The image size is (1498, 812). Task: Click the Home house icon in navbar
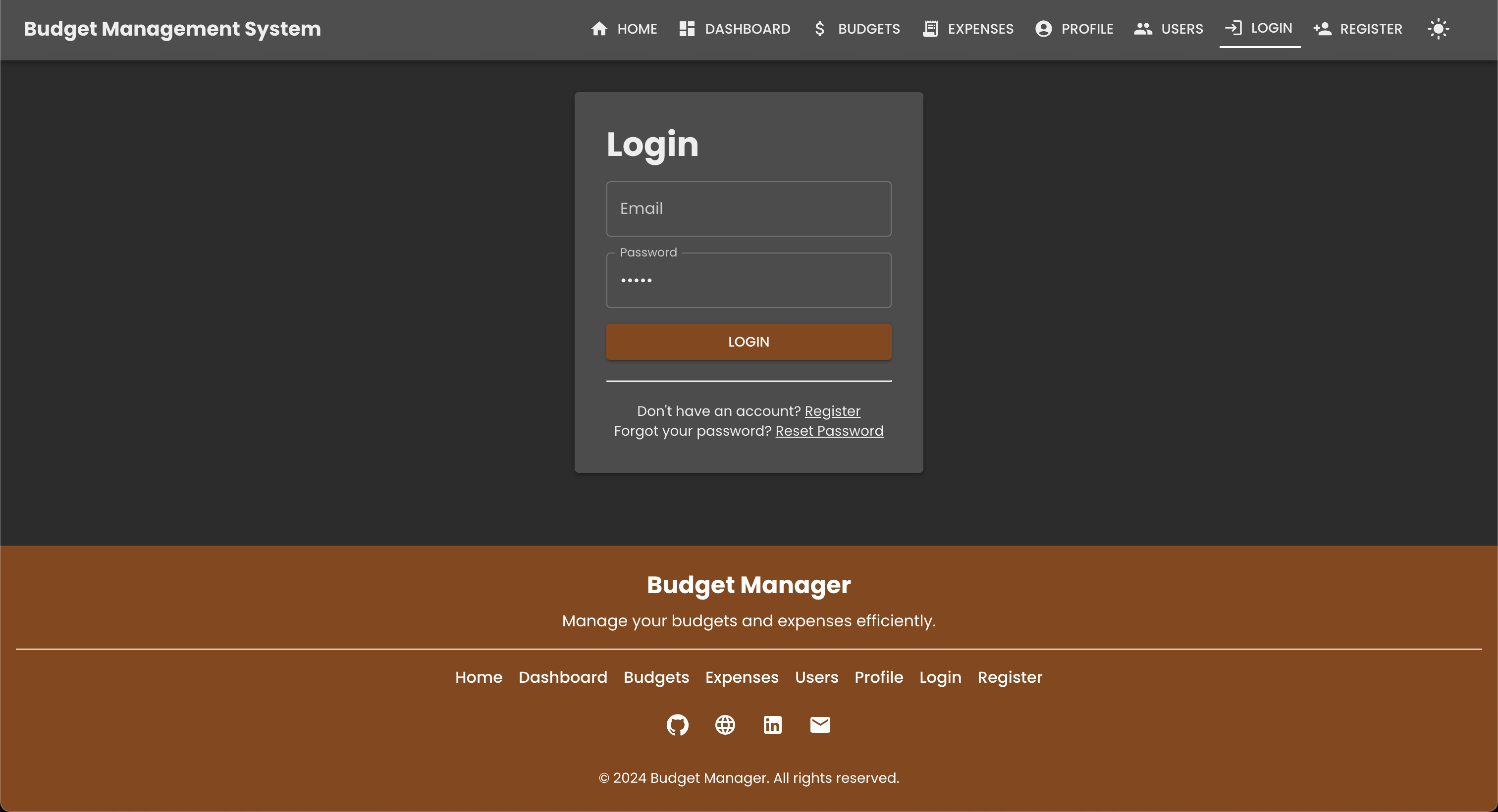[599, 29]
